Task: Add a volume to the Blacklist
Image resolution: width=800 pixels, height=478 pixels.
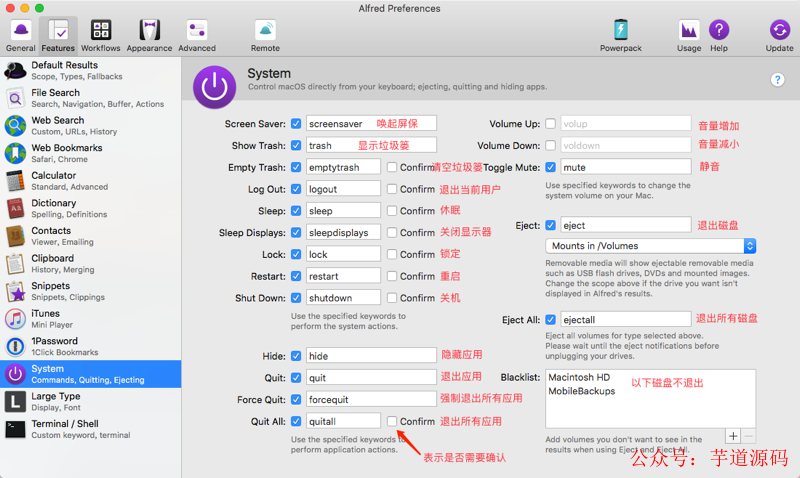Action: pos(733,436)
